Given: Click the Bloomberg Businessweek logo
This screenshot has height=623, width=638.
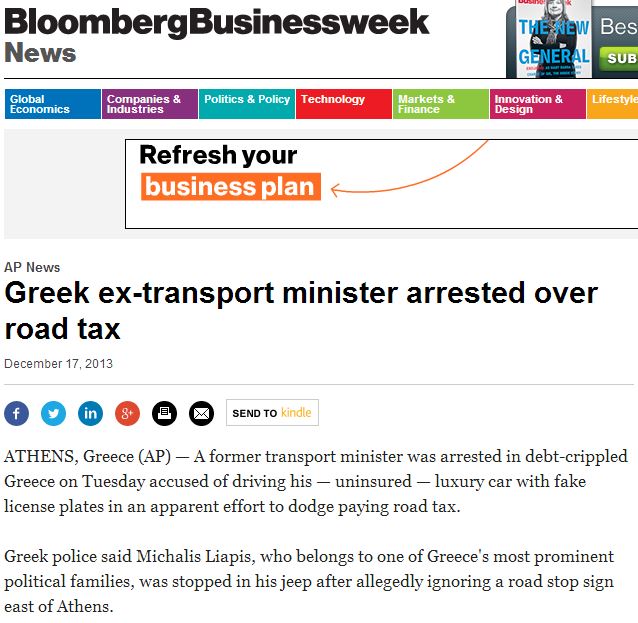Looking at the screenshot, I should tap(217, 22).
